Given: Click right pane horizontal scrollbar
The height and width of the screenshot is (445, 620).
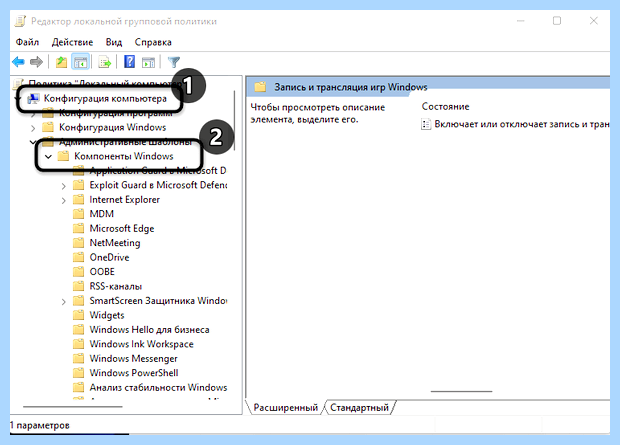Looking at the screenshot, I should coord(461,391).
